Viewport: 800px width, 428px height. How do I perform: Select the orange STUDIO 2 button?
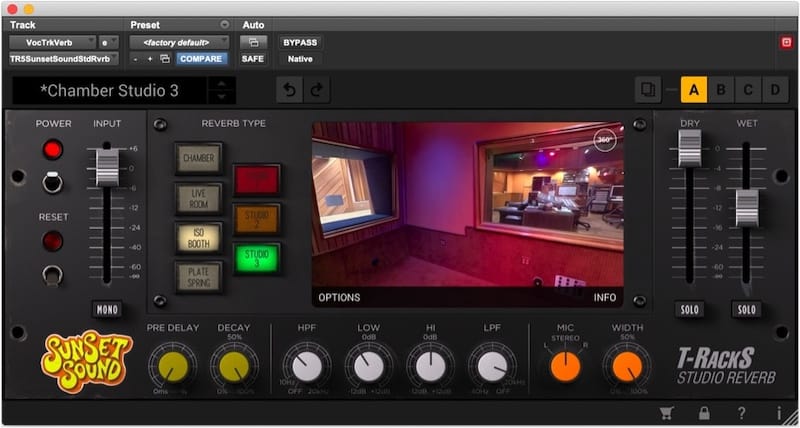[x=257, y=219]
